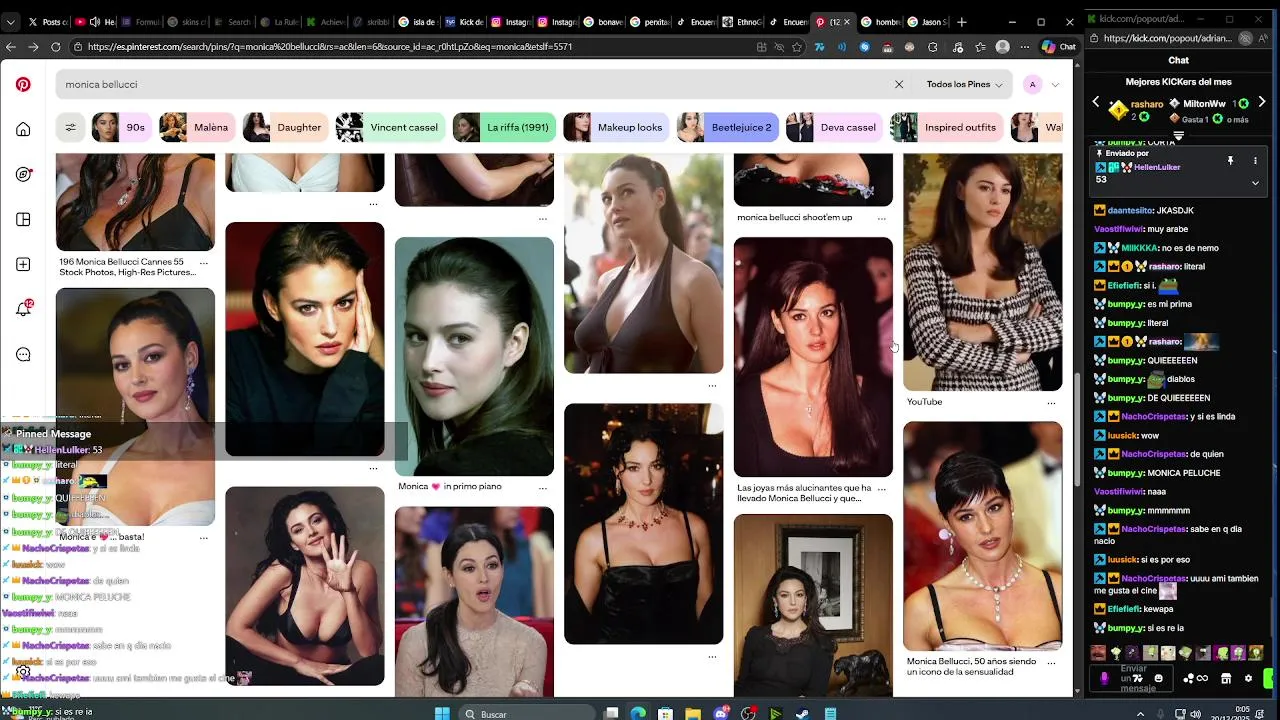The width and height of the screenshot is (1280, 720).
Task: Select the 'Daughter' suggestion chip
Action: (x=284, y=127)
